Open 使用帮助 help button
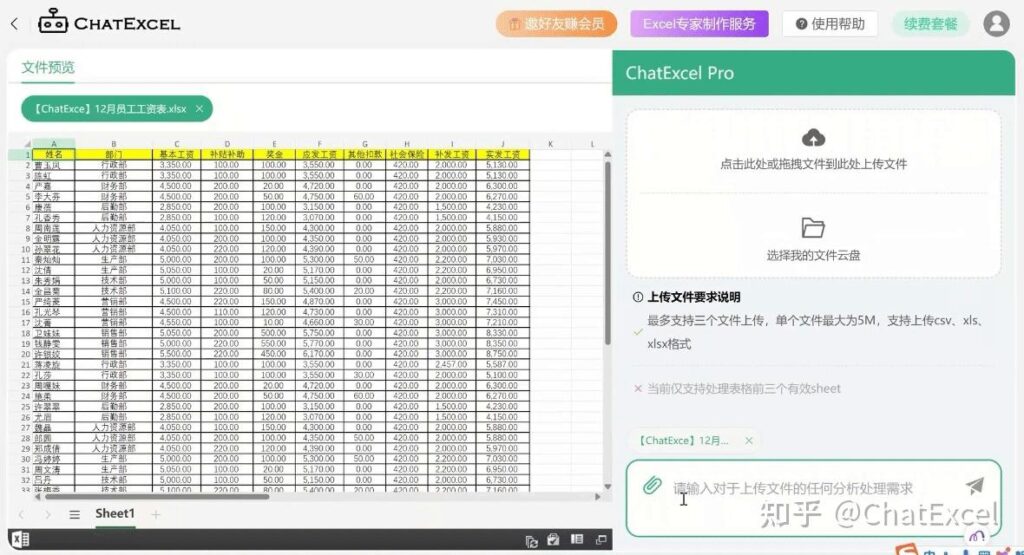The height and width of the screenshot is (555, 1024). [x=830, y=24]
